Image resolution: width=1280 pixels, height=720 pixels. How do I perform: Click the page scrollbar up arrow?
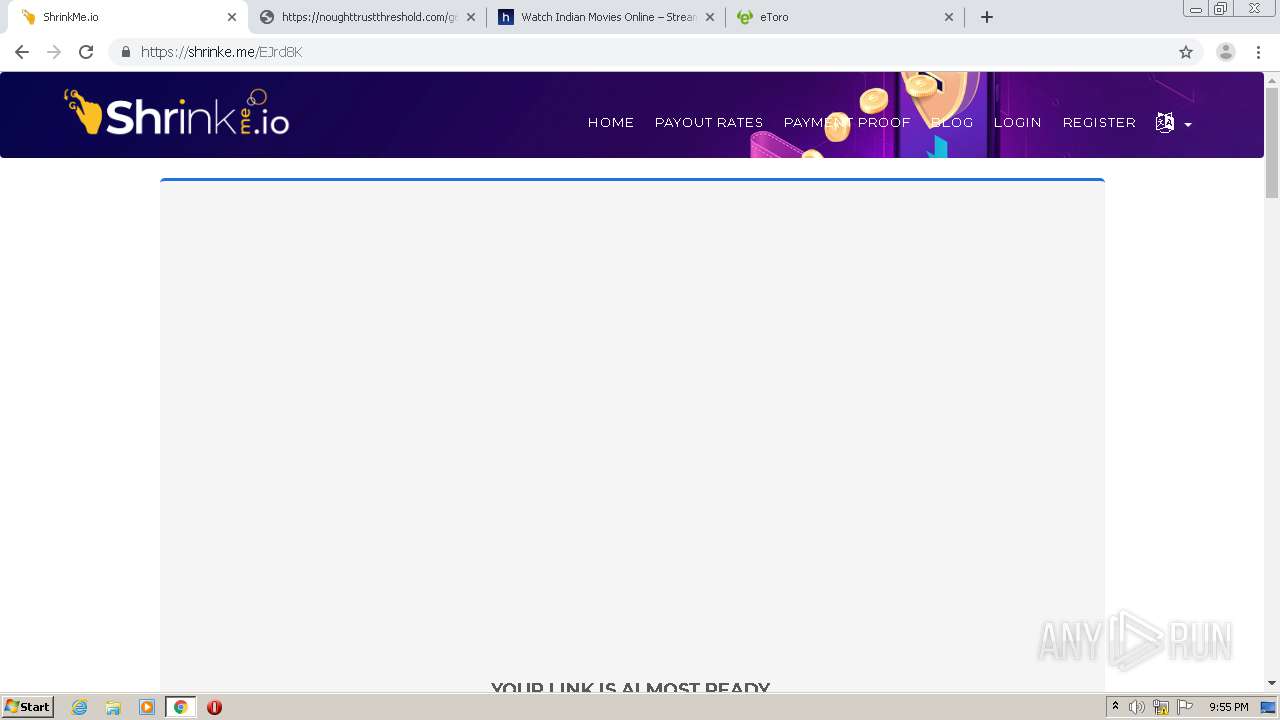(x=1272, y=79)
